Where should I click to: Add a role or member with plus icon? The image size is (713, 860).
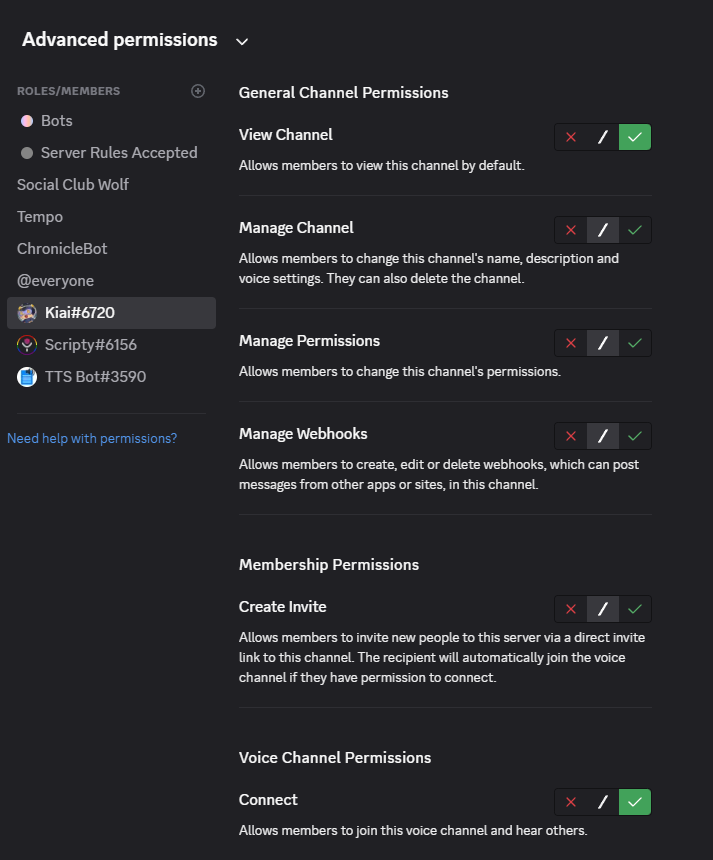tap(198, 91)
